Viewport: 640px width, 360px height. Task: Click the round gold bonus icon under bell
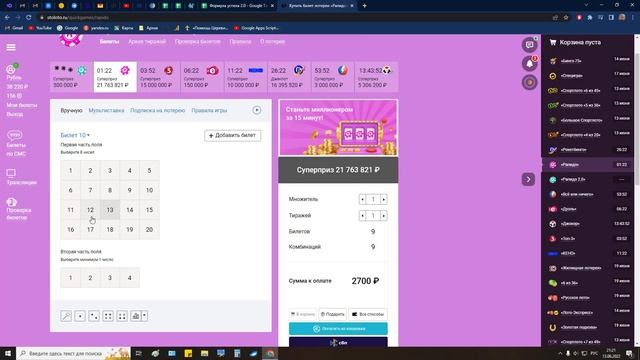pos(529,82)
